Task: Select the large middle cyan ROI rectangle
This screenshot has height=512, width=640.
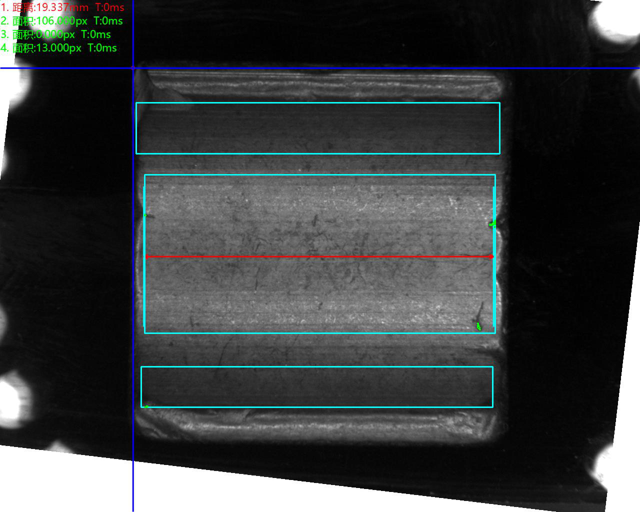Action: [x=320, y=176]
